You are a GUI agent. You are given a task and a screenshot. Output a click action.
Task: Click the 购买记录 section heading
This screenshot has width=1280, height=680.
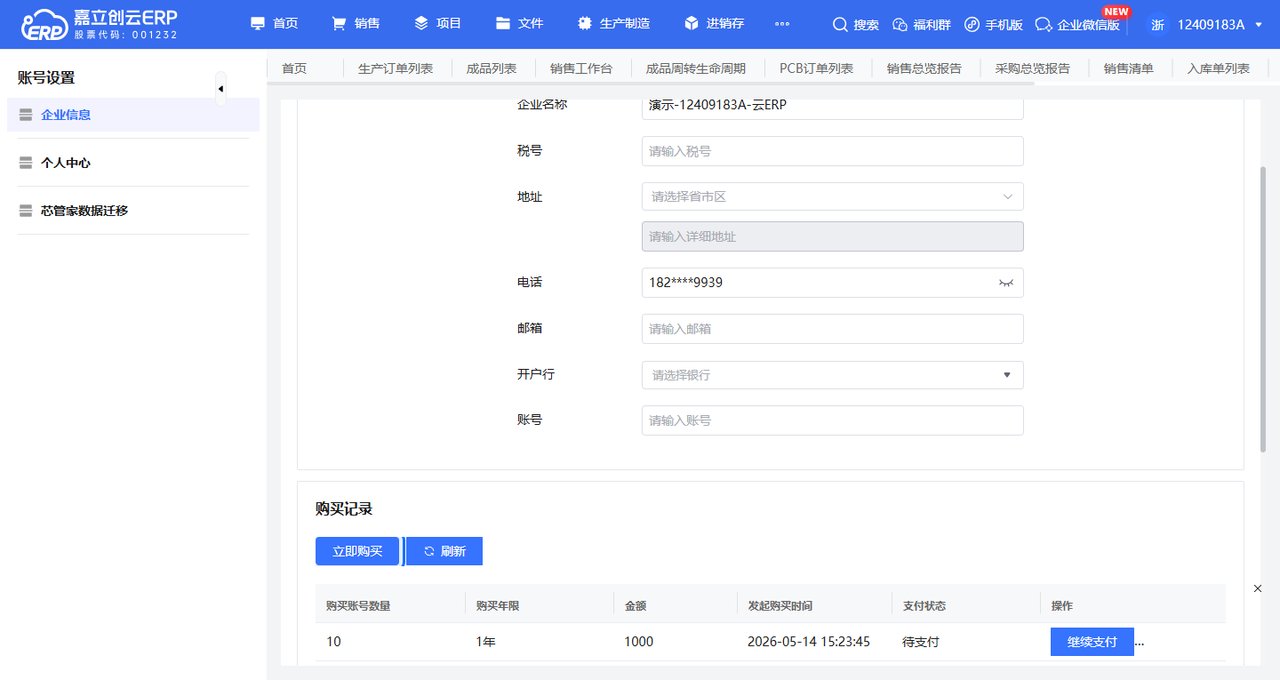coord(344,509)
